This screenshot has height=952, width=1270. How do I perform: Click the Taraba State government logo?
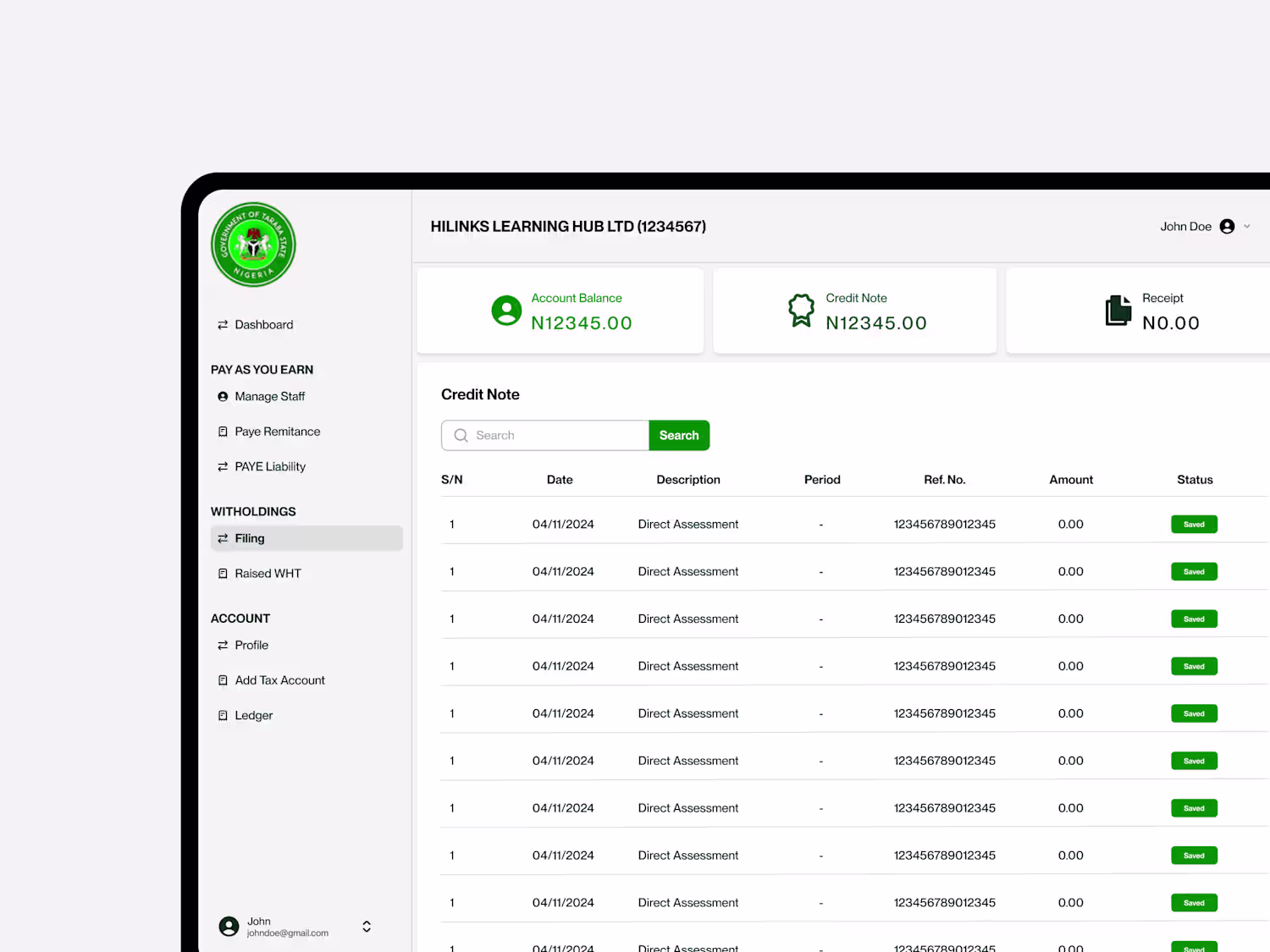253,245
